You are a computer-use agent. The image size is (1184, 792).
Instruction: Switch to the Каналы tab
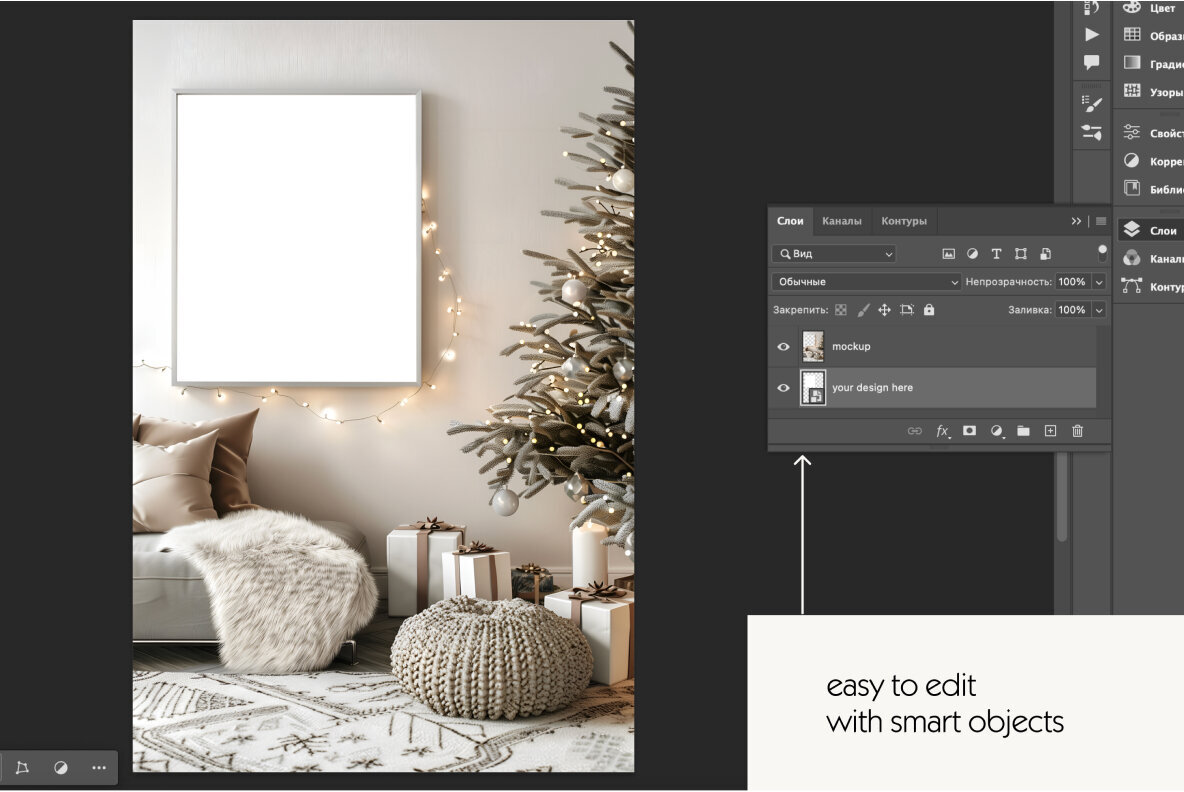click(842, 221)
